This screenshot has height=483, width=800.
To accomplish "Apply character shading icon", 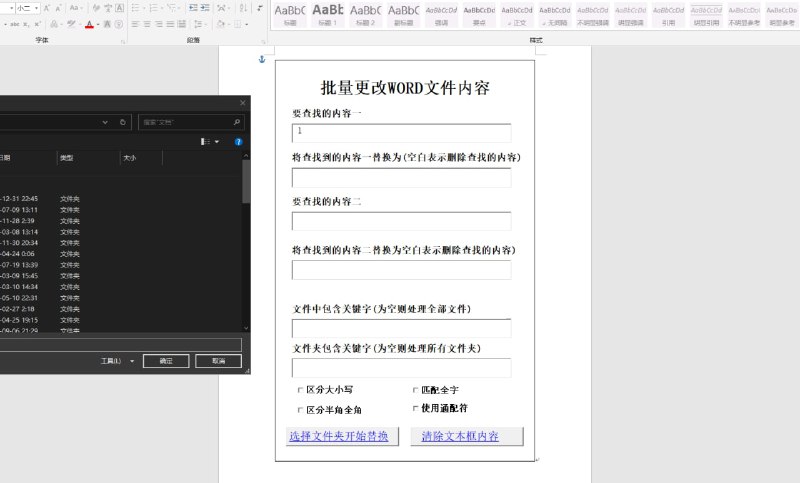I will pyautogui.click(x=108, y=24).
